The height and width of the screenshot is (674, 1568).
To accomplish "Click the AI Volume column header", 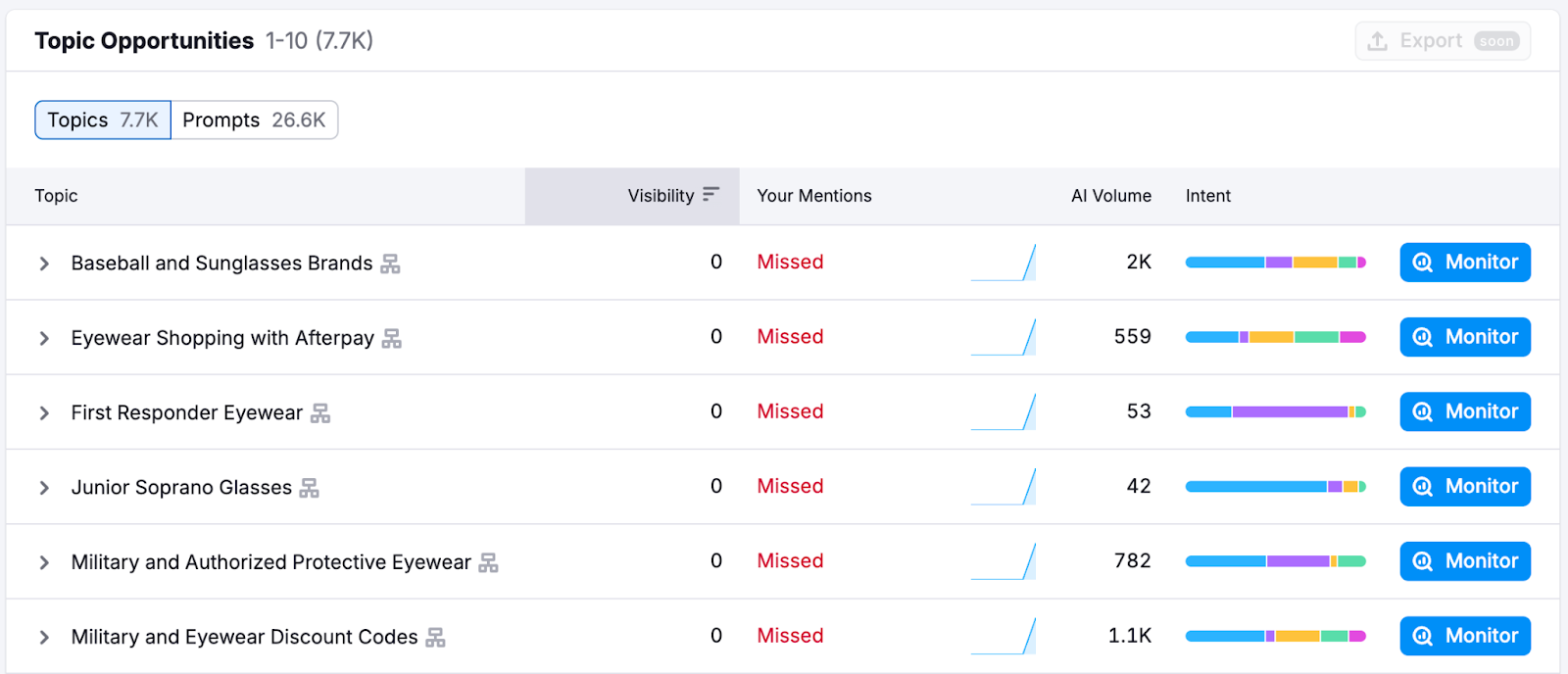I will [1110, 196].
